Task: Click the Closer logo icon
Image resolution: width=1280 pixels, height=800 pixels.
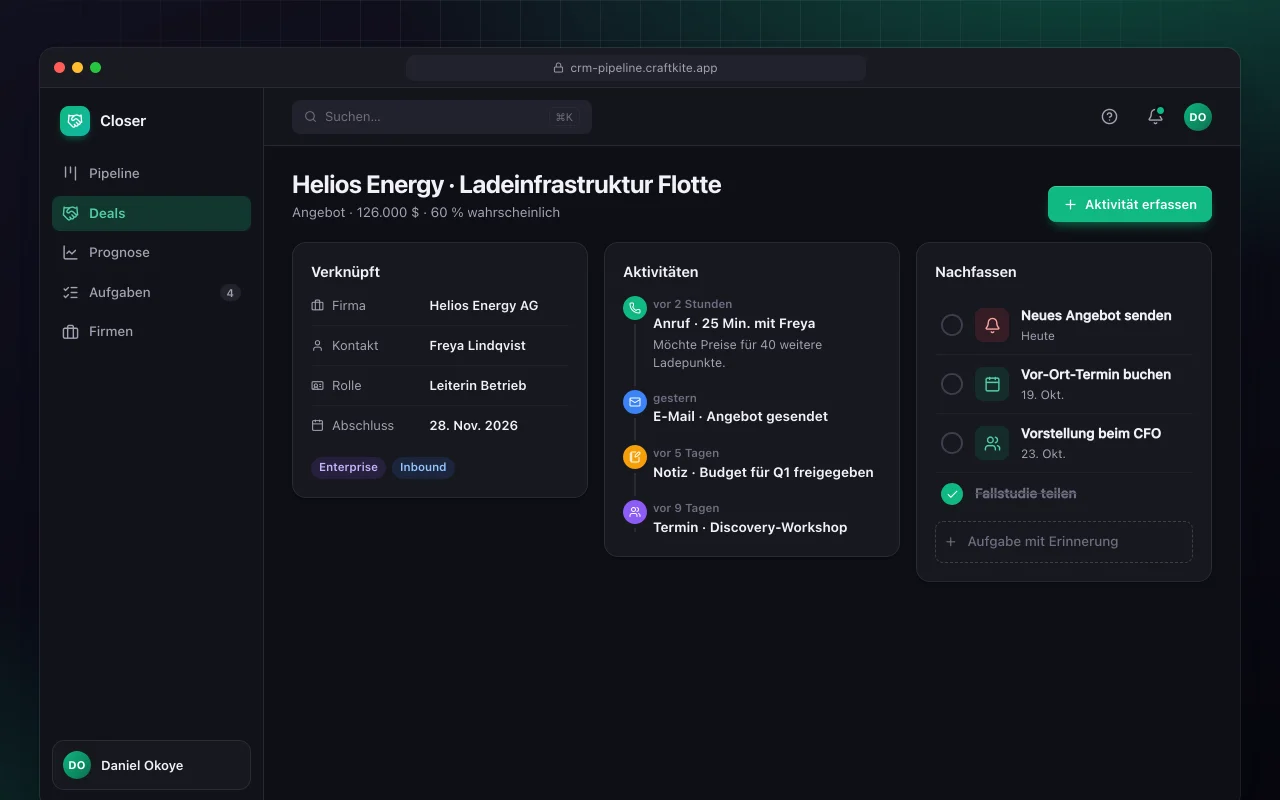Action: pyautogui.click(x=75, y=121)
